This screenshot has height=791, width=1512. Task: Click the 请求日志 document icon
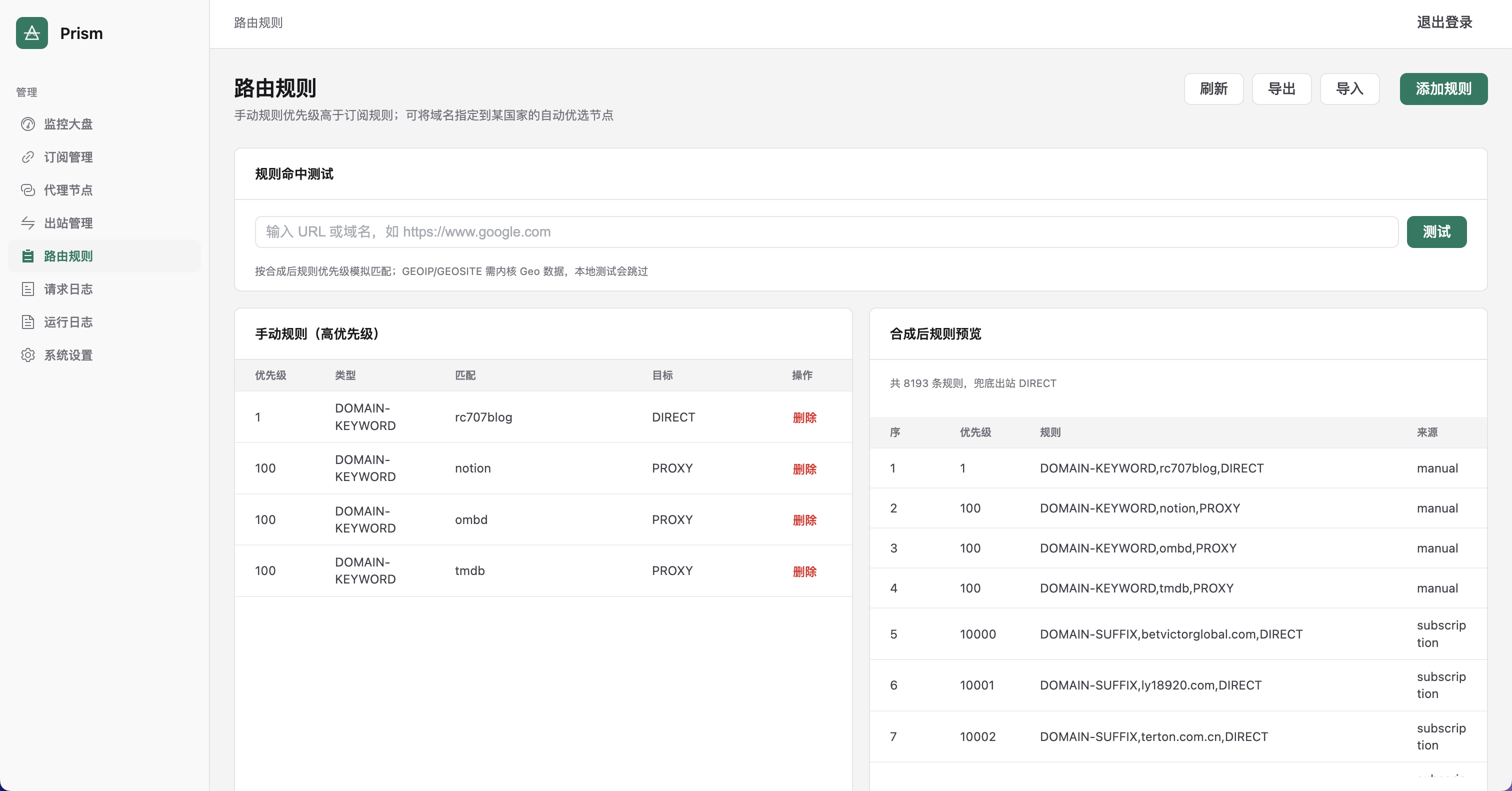[27, 288]
